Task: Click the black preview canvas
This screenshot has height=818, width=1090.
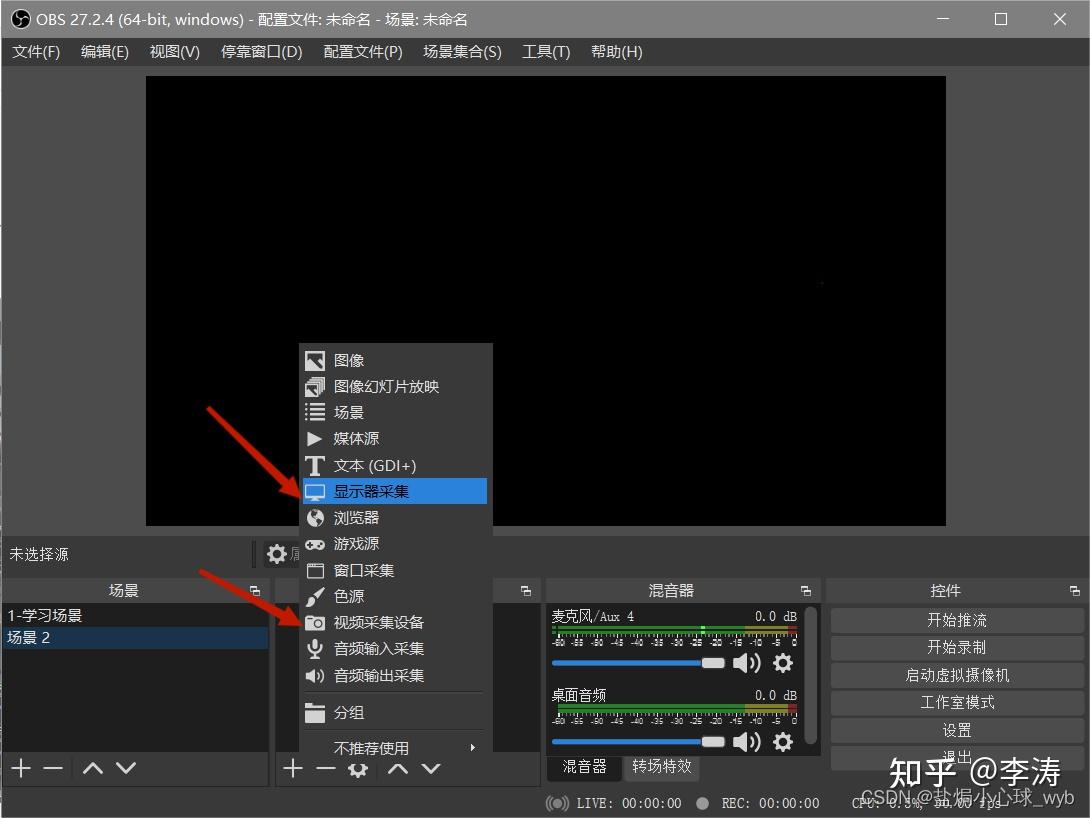Action: 546,300
